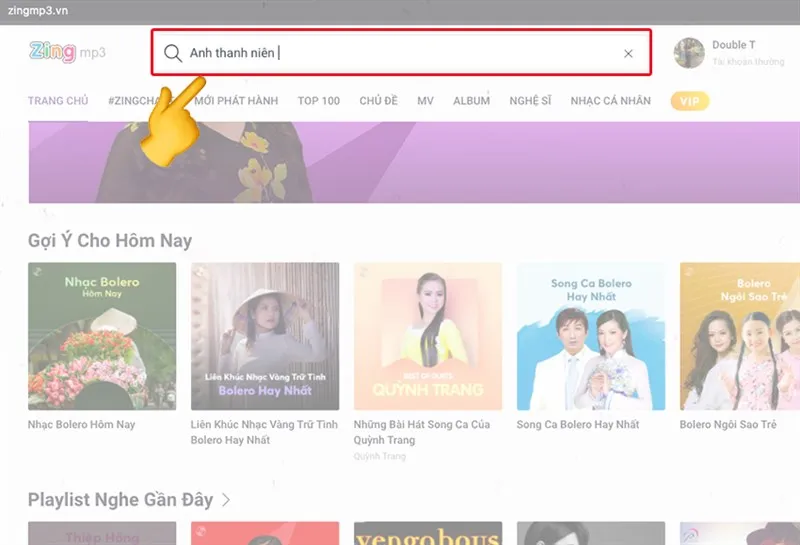Click "Những Bài Hát Song Ca Của Quỳnh Trang" title
Screen dimensions: 800x545
tap(421, 432)
